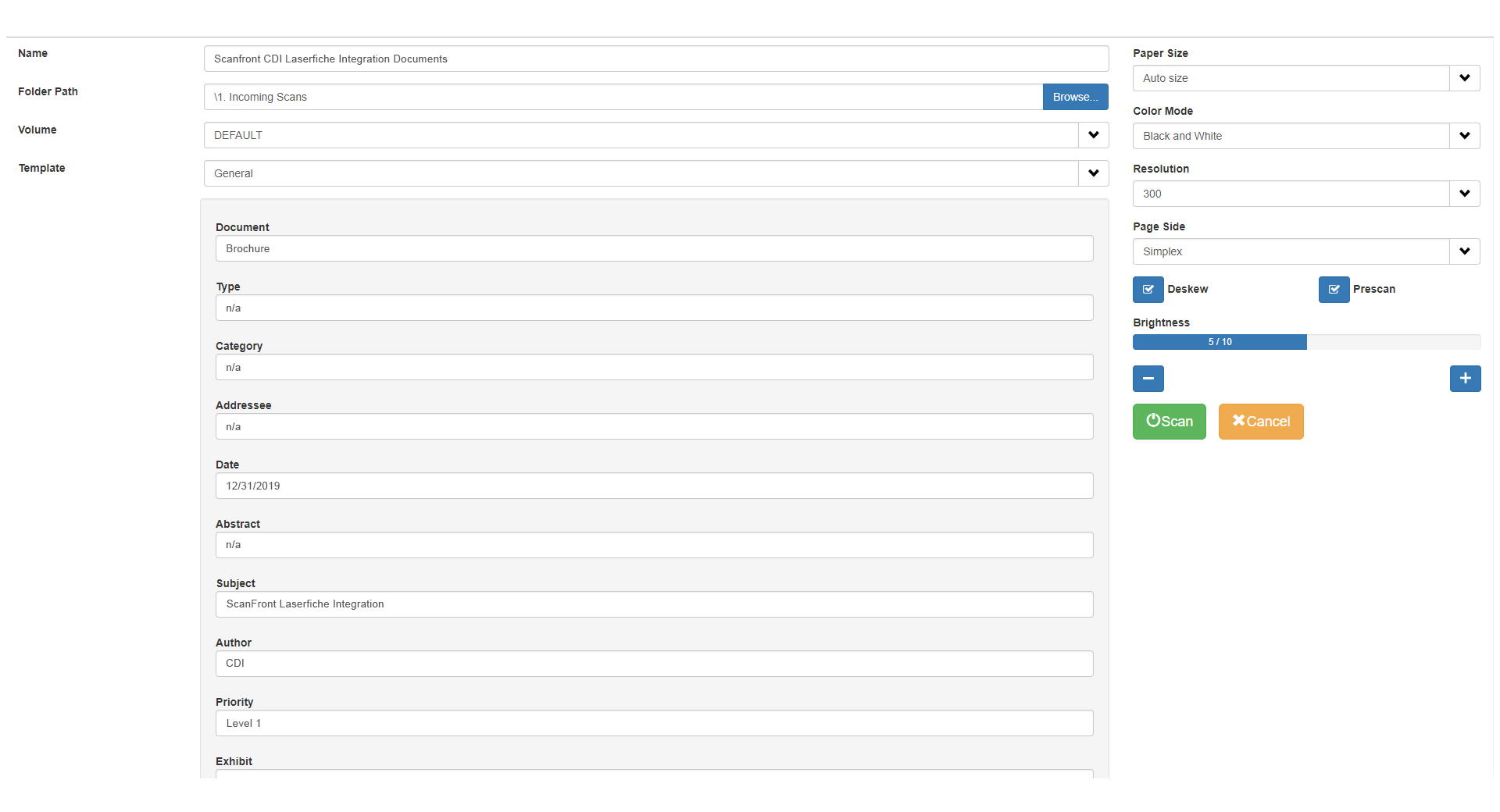Click the Name input field

coord(656,59)
